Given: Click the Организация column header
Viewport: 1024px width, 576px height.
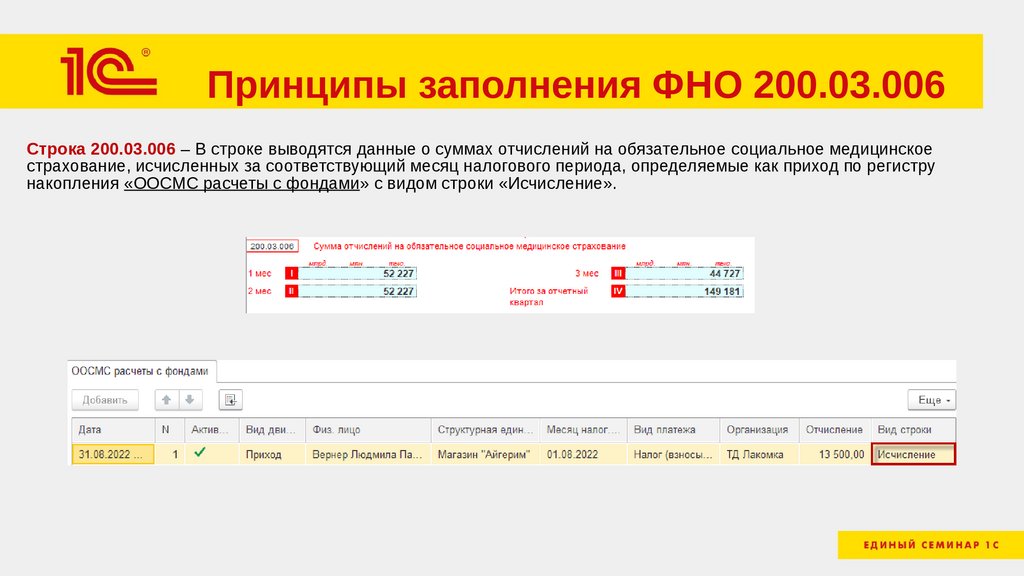Looking at the screenshot, I should coord(759,430).
